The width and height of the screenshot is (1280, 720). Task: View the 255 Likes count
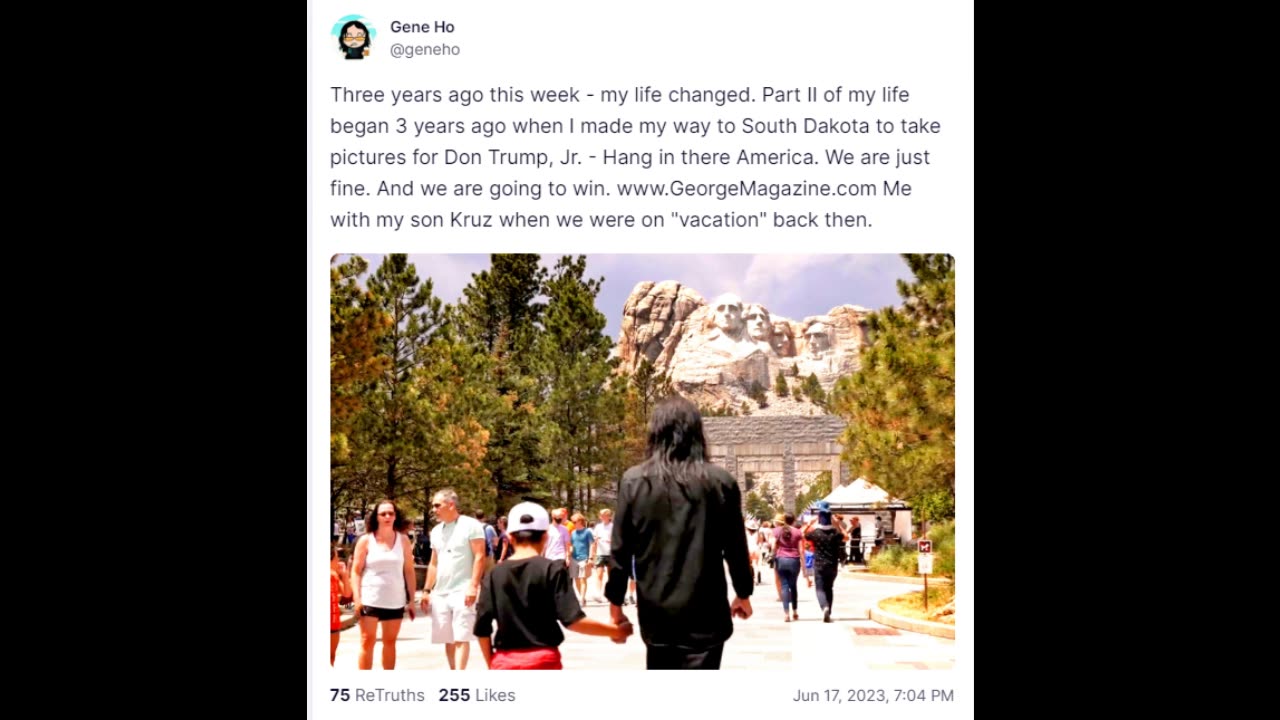pos(477,695)
